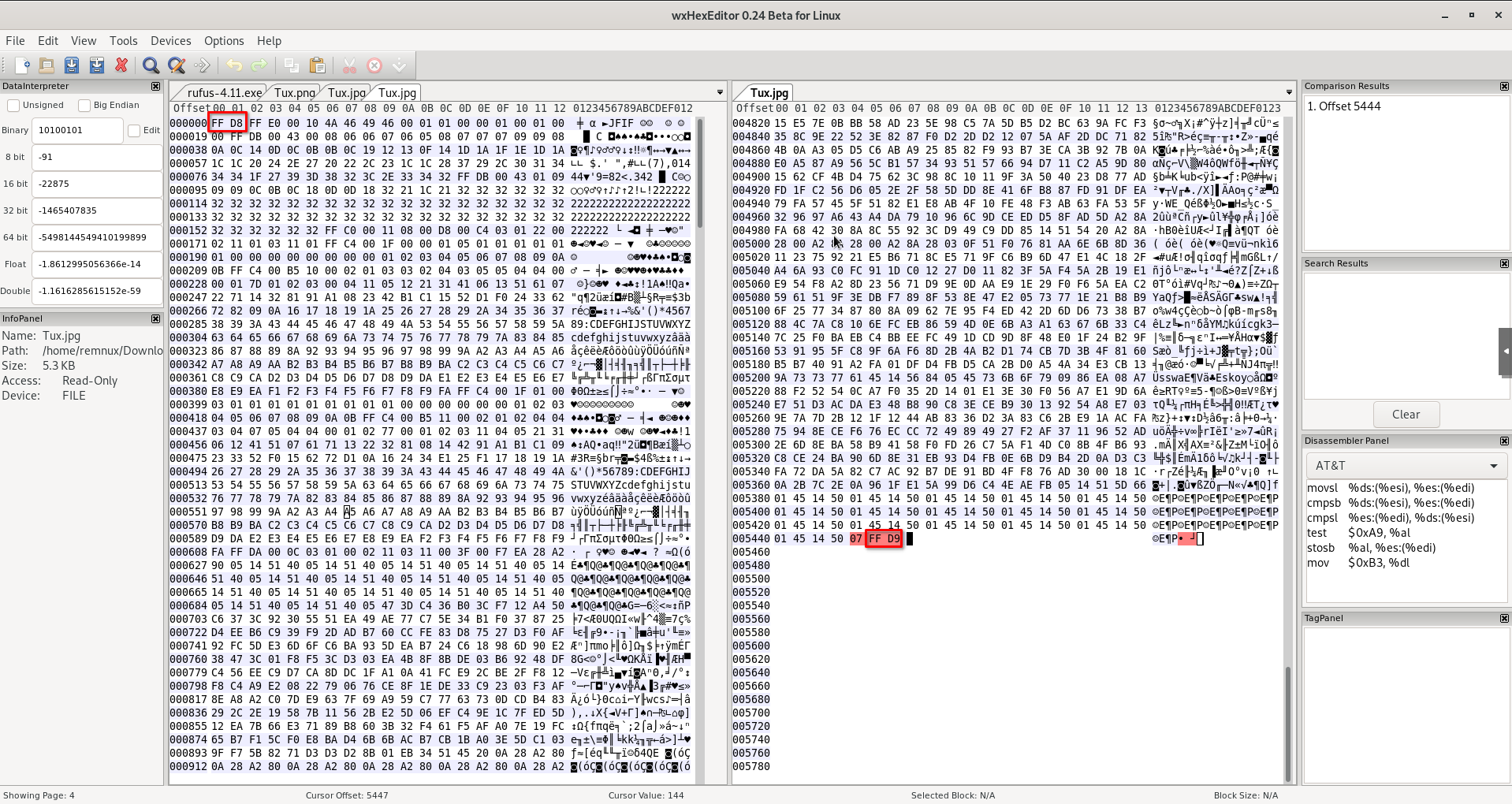Viewport: 1512px width, 804px height.
Task: Open the Devices menu
Action: (x=170, y=41)
